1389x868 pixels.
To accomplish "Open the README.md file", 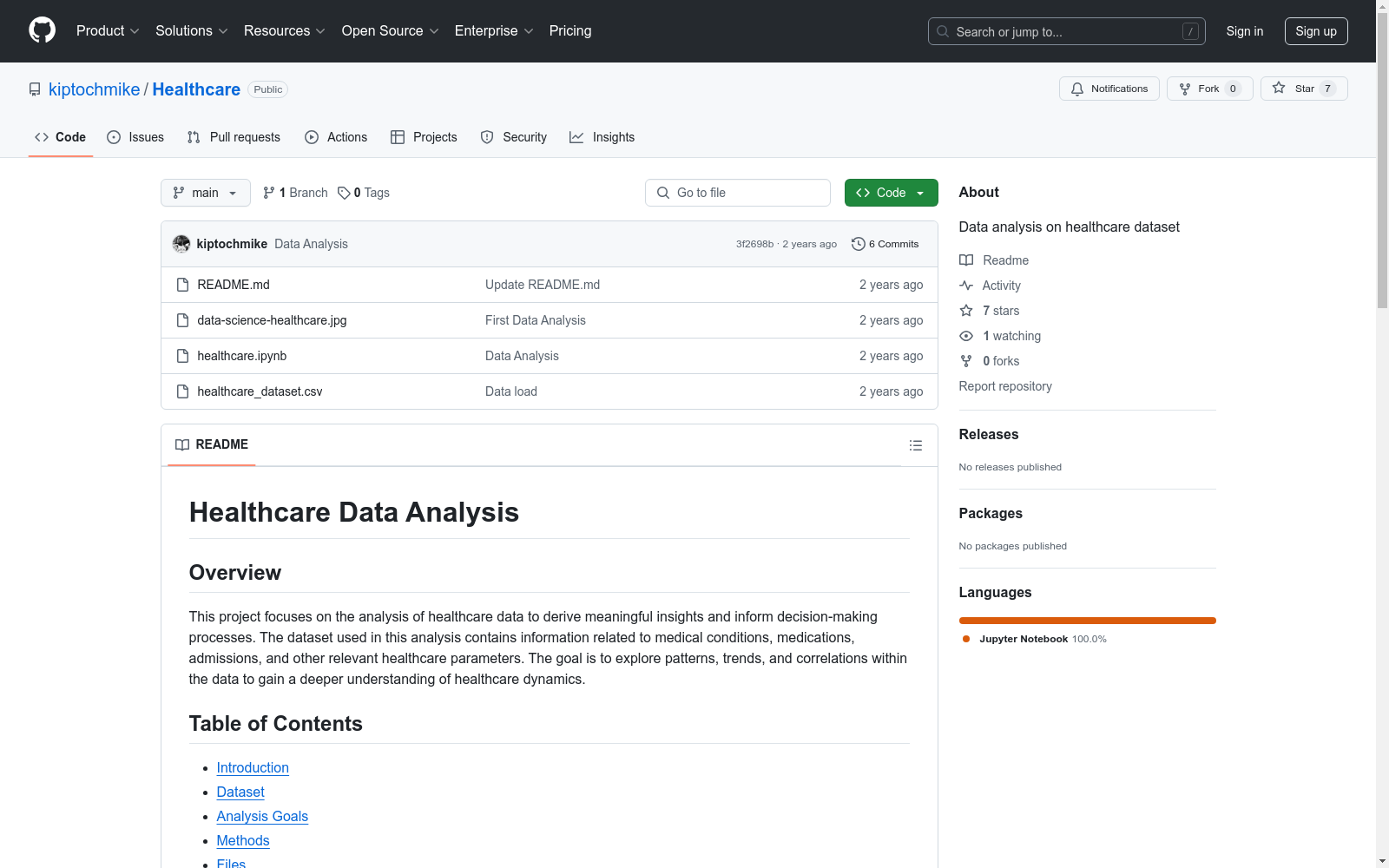I will [x=234, y=285].
